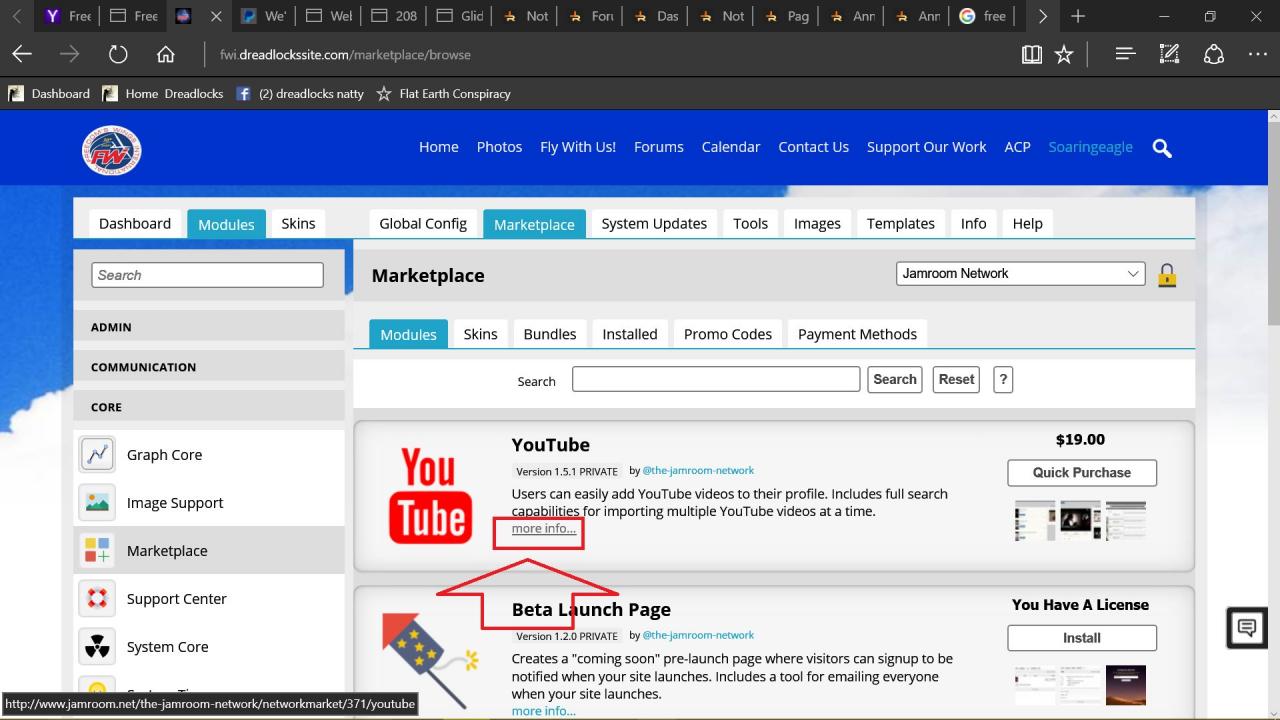Click Quick Purchase for YouTube module

[1081, 473]
